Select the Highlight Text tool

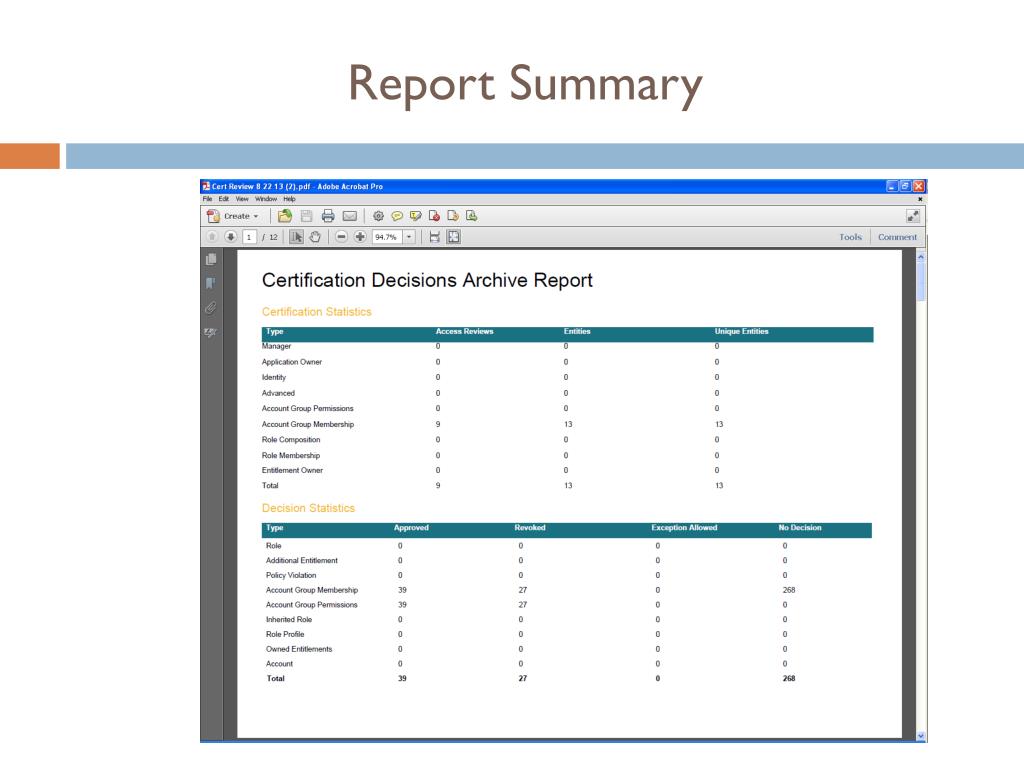pyautogui.click(x=415, y=216)
